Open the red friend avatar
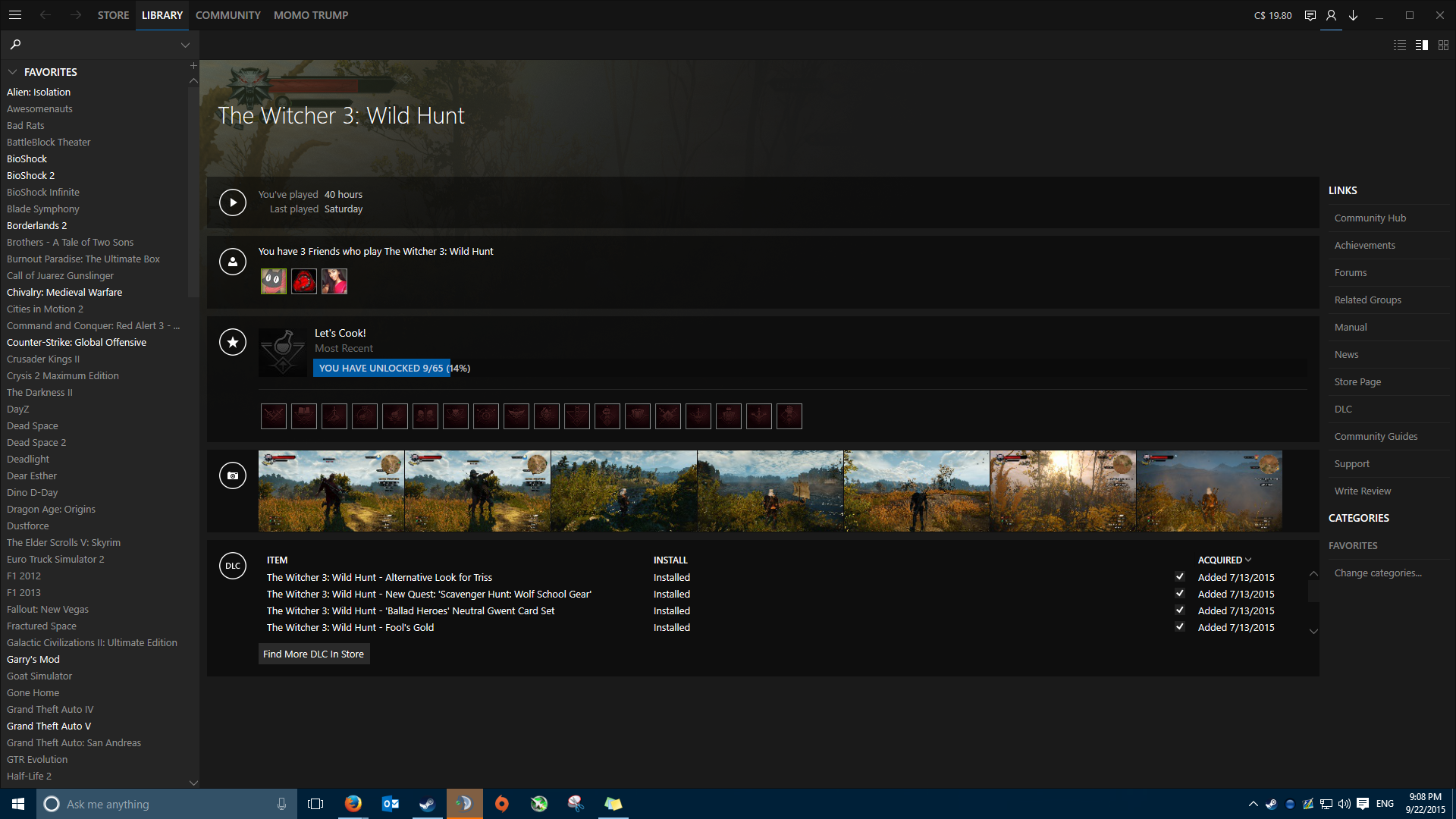The width and height of the screenshot is (1456, 819). coord(304,281)
